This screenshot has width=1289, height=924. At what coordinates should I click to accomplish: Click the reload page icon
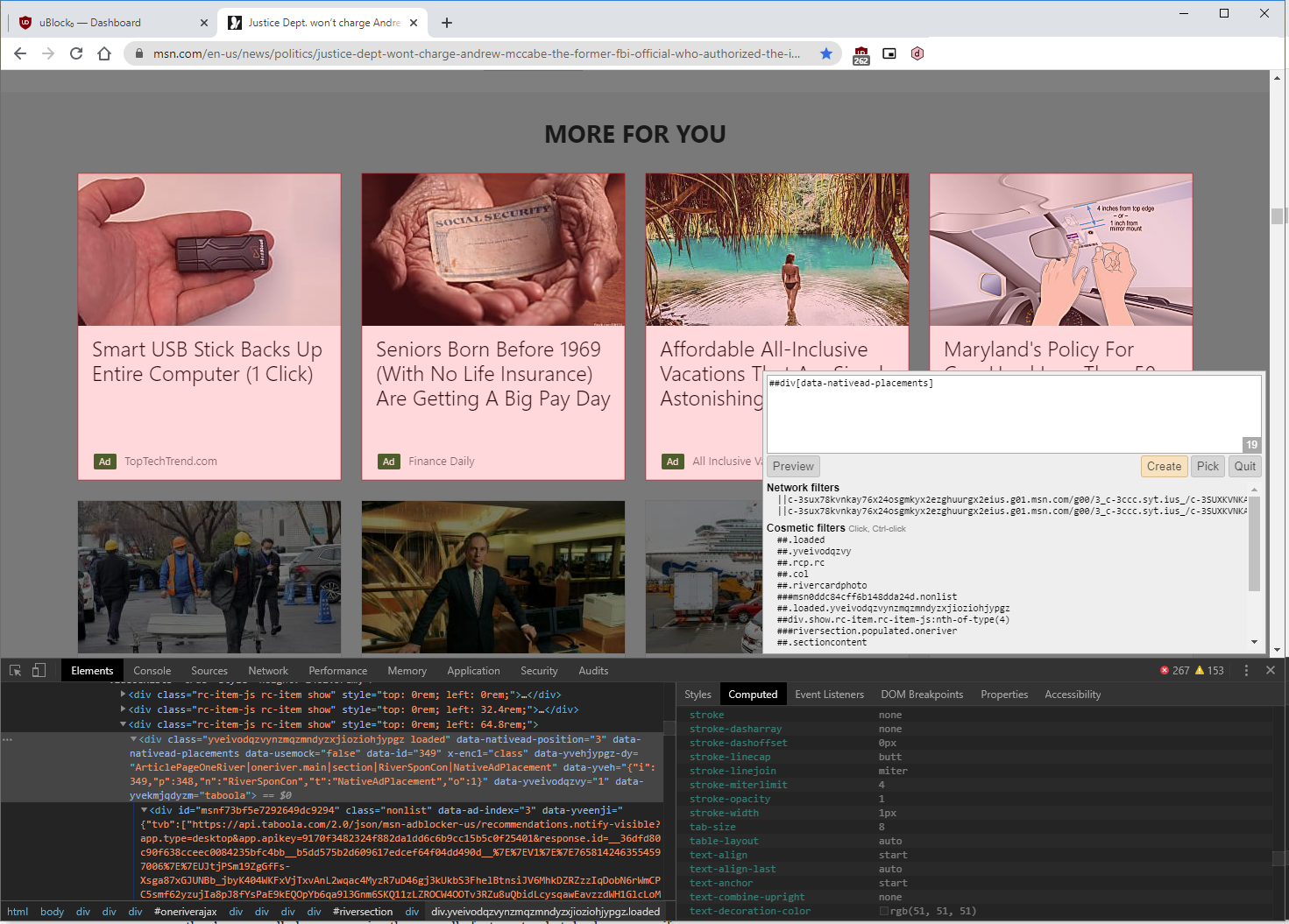(x=76, y=53)
